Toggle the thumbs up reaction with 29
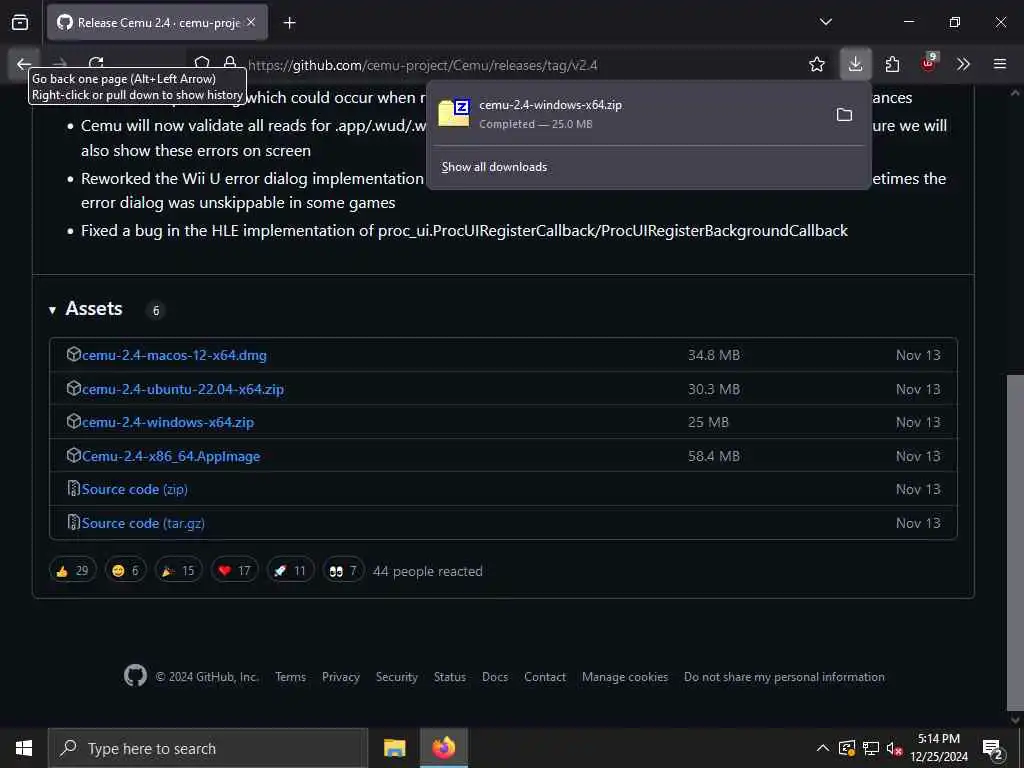 coord(72,571)
